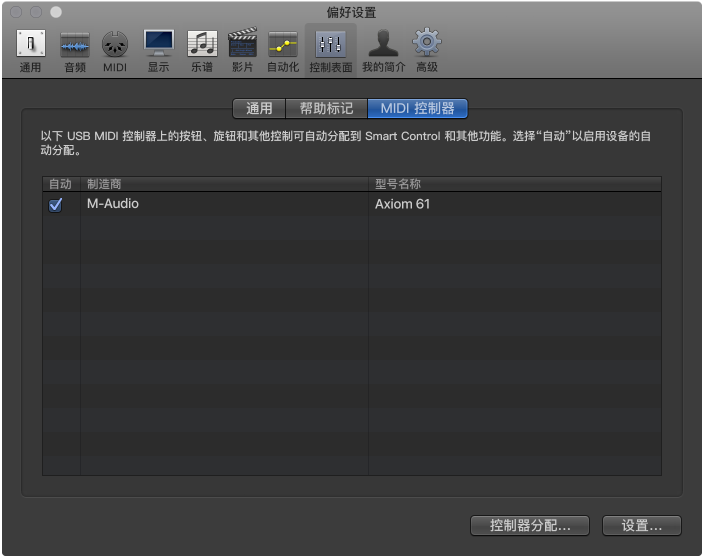Click the 控制器分配… button
Screen dimensions: 702x556
click(x=530, y=525)
